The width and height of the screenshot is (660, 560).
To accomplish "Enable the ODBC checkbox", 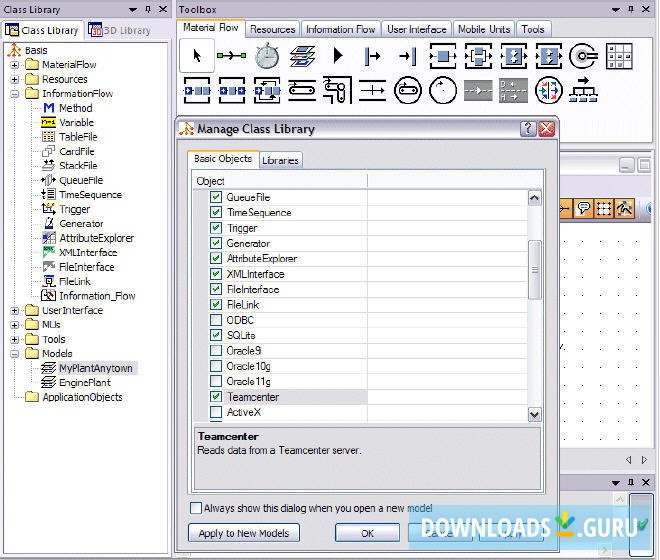I will 216,320.
